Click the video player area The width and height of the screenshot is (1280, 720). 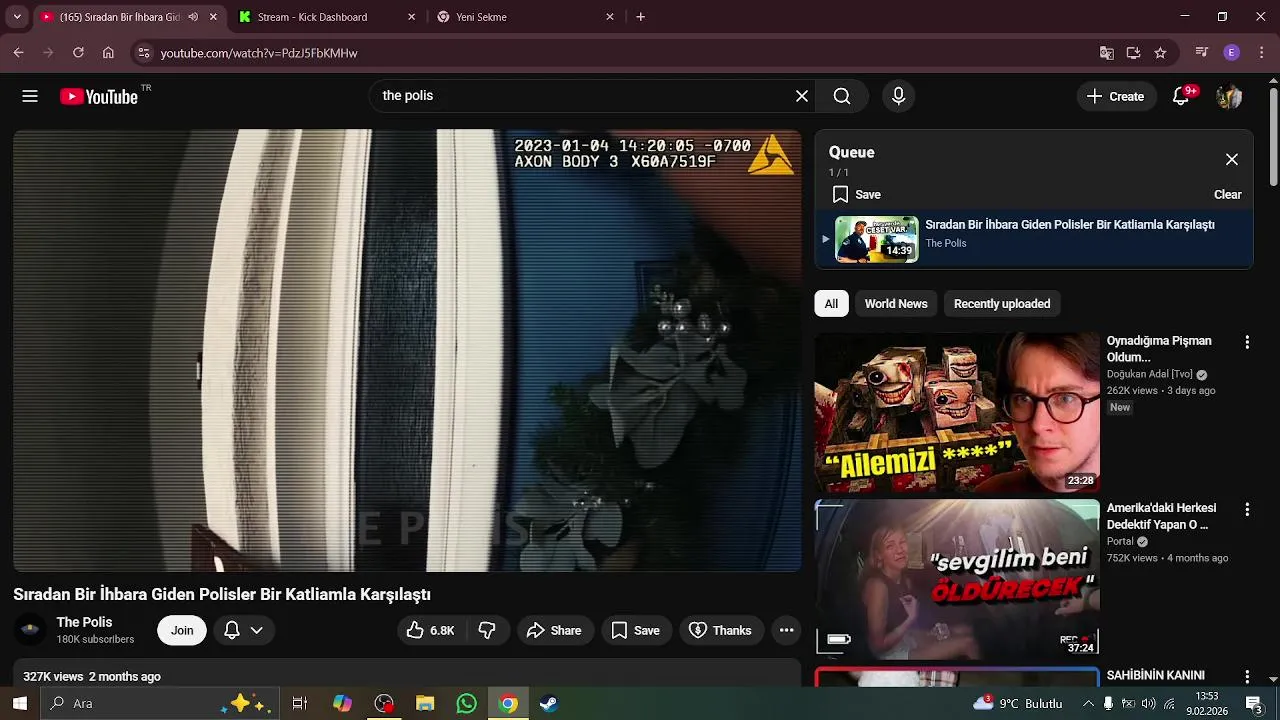407,350
